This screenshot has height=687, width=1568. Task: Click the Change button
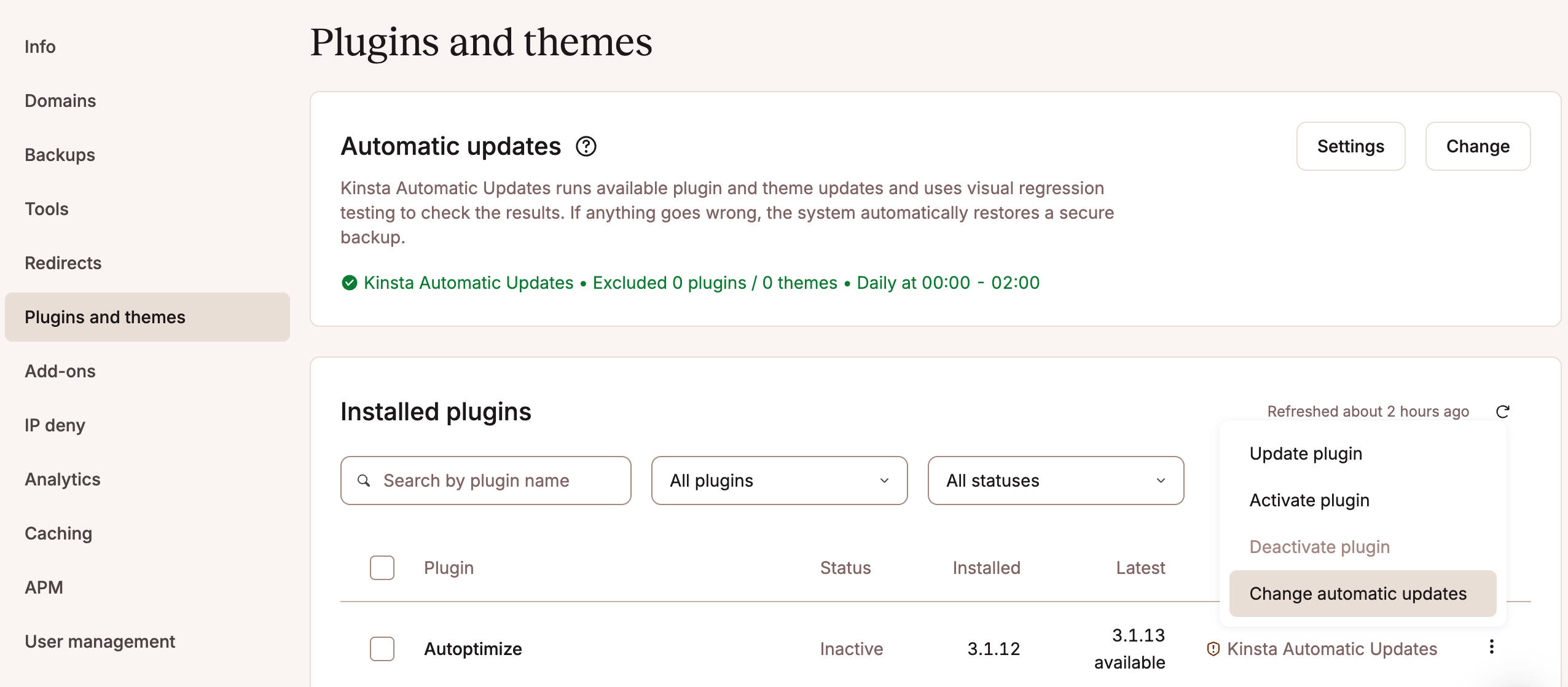point(1478,146)
